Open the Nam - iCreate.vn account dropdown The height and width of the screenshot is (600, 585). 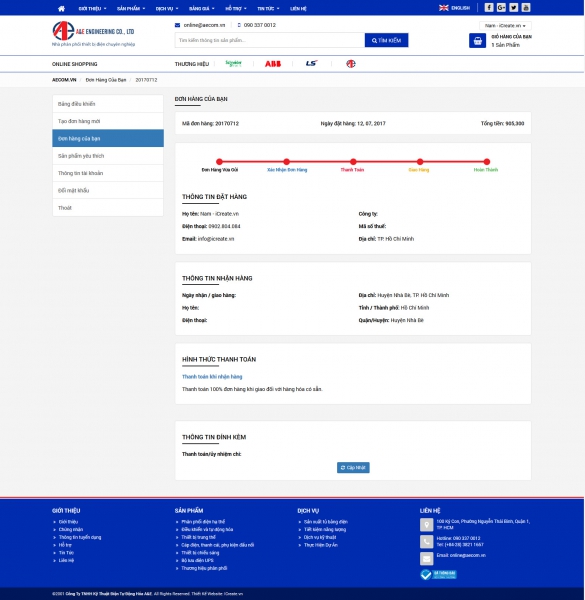[505, 26]
